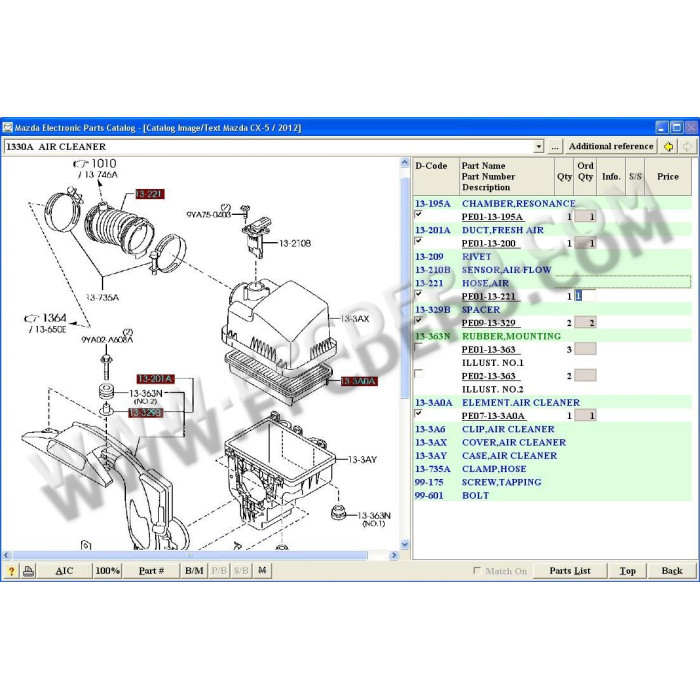Select the HOSE,AIR row
Viewport: 700px width, 700px height.
[x=552, y=283]
